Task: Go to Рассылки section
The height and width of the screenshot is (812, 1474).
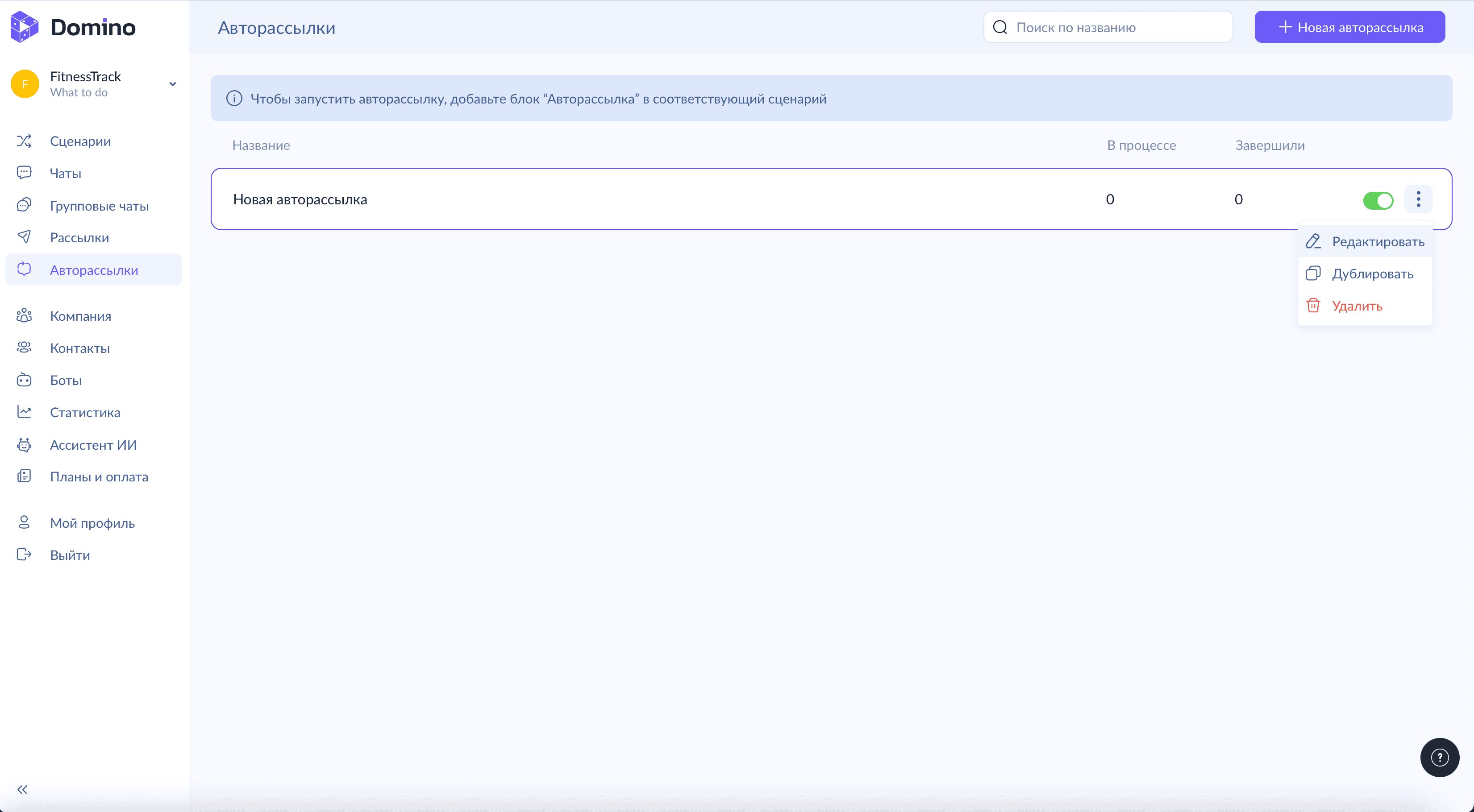Action: (94, 237)
